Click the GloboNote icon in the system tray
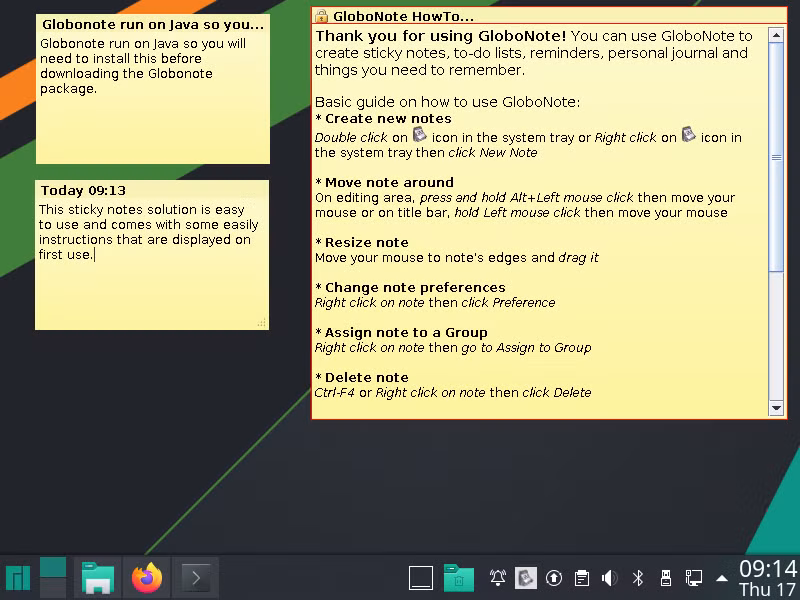The height and width of the screenshot is (600, 800). coord(526,578)
